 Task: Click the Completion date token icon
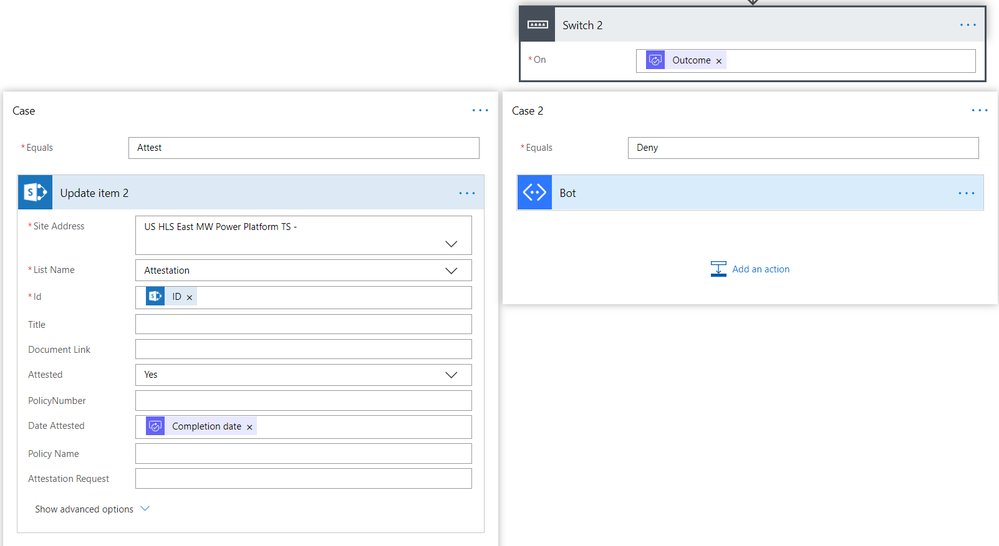pyautogui.click(x=155, y=426)
